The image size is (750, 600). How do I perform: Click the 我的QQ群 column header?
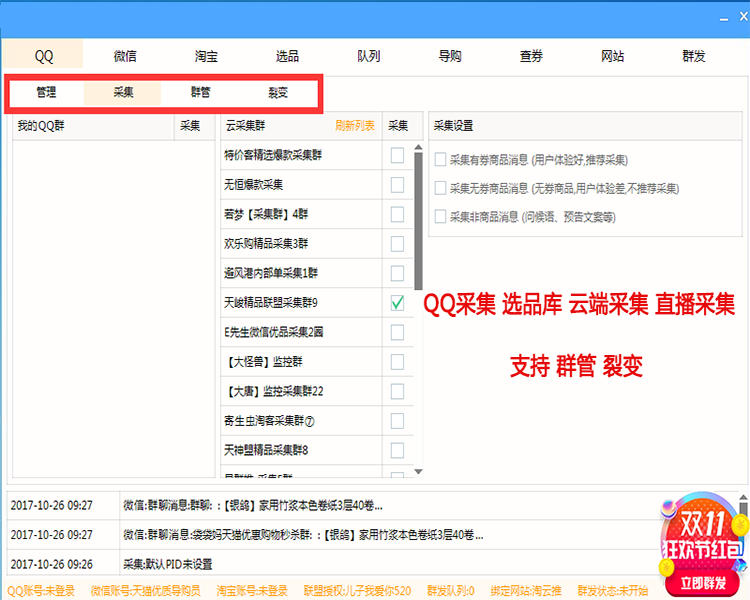point(93,126)
